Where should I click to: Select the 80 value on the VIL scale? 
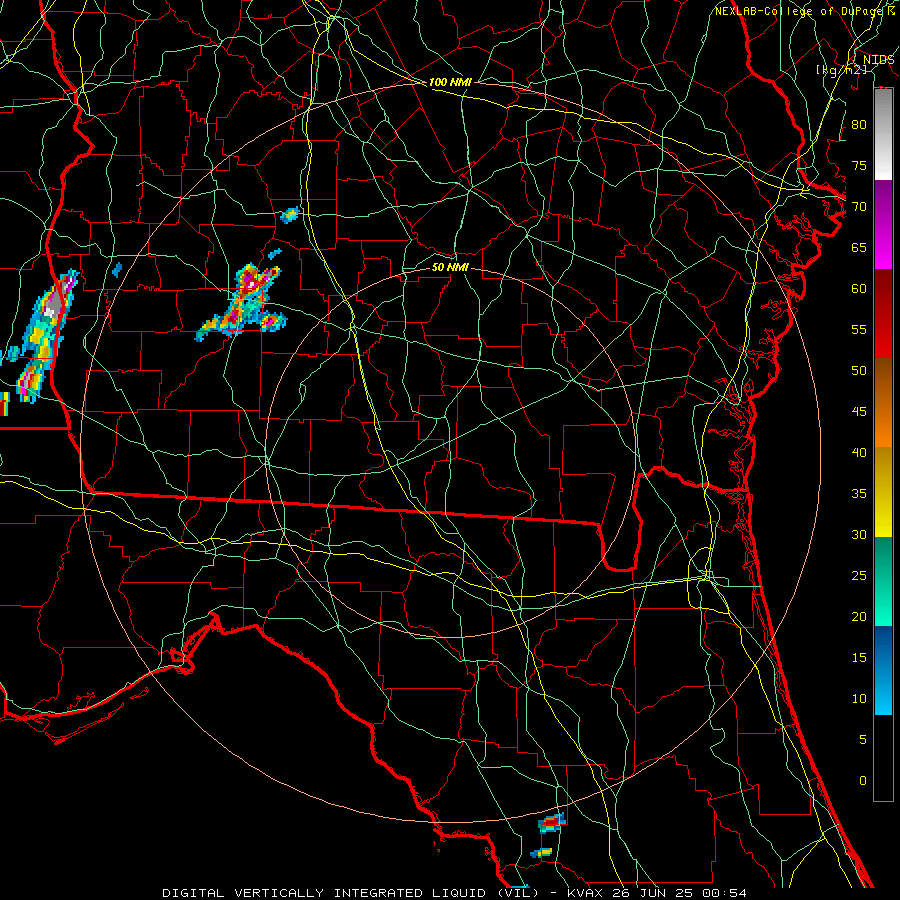[859, 125]
